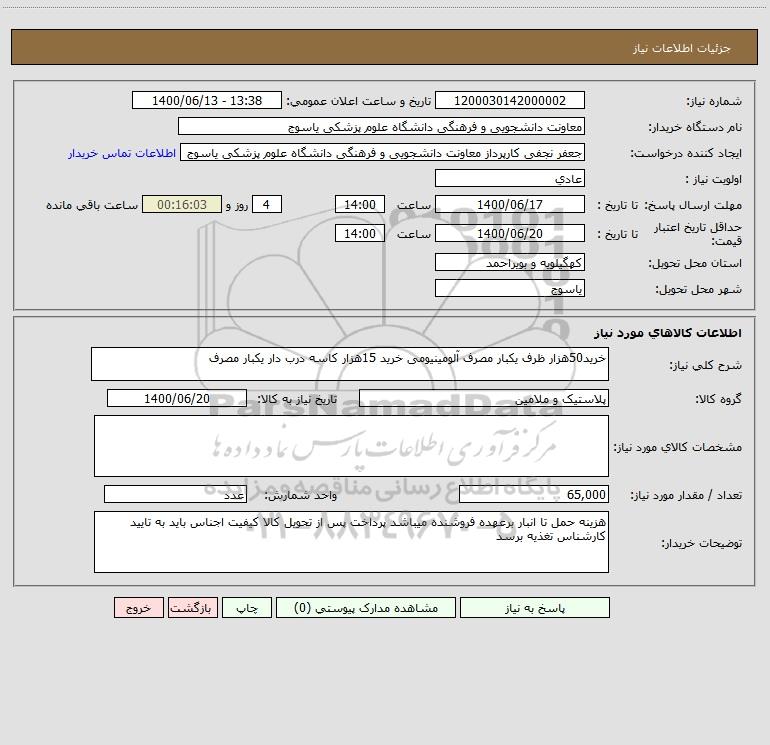
Task: Click the تاریخ نیاز به کالا date field
Action: point(177,399)
